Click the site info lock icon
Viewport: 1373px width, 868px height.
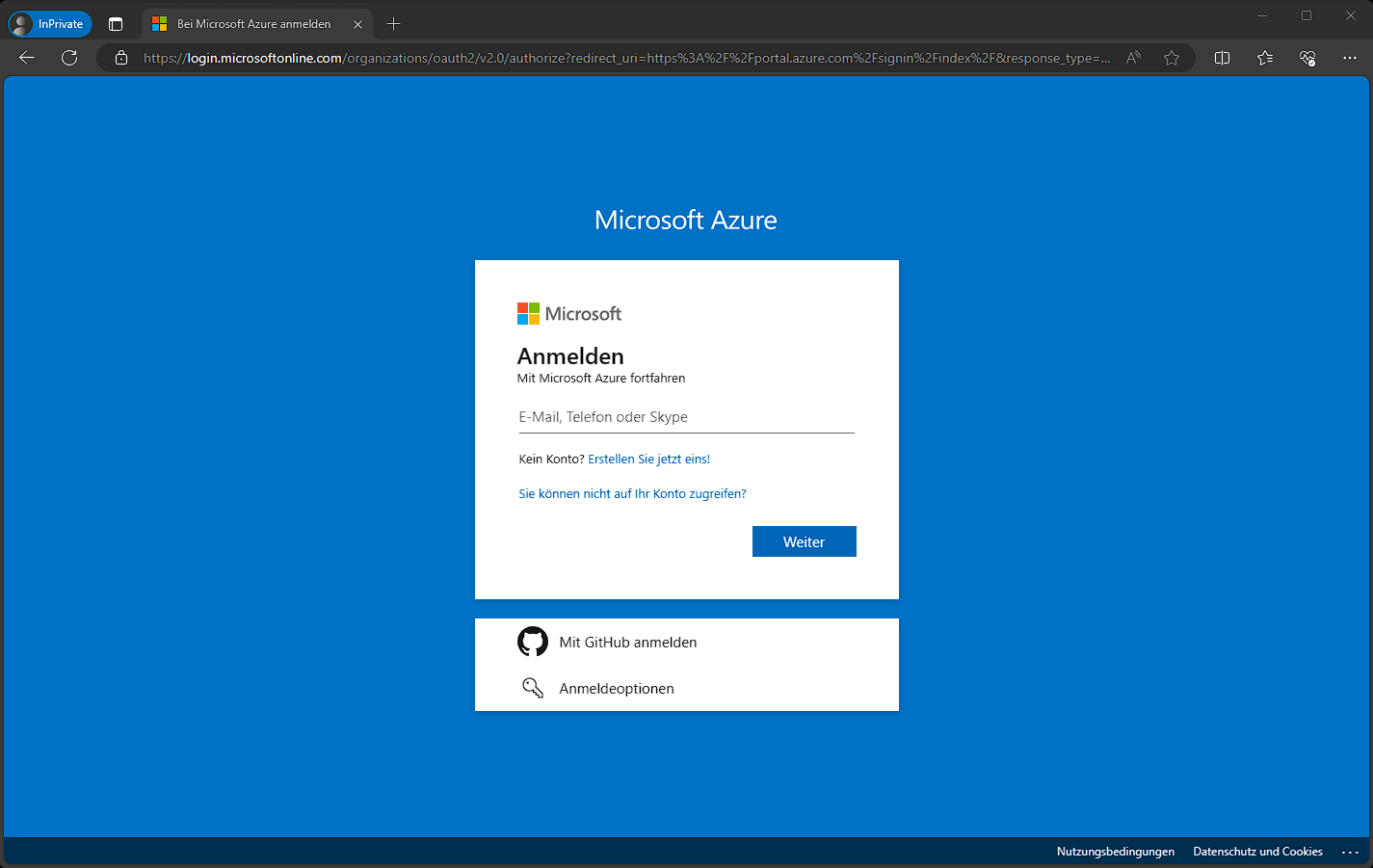[x=121, y=58]
